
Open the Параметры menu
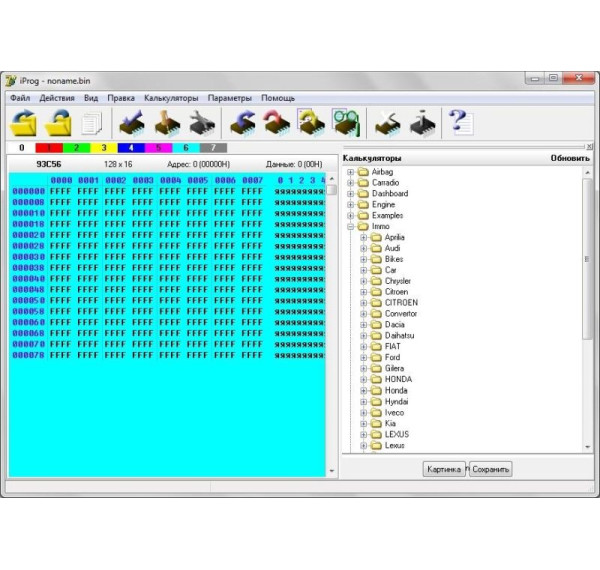(x=230, y=98)
